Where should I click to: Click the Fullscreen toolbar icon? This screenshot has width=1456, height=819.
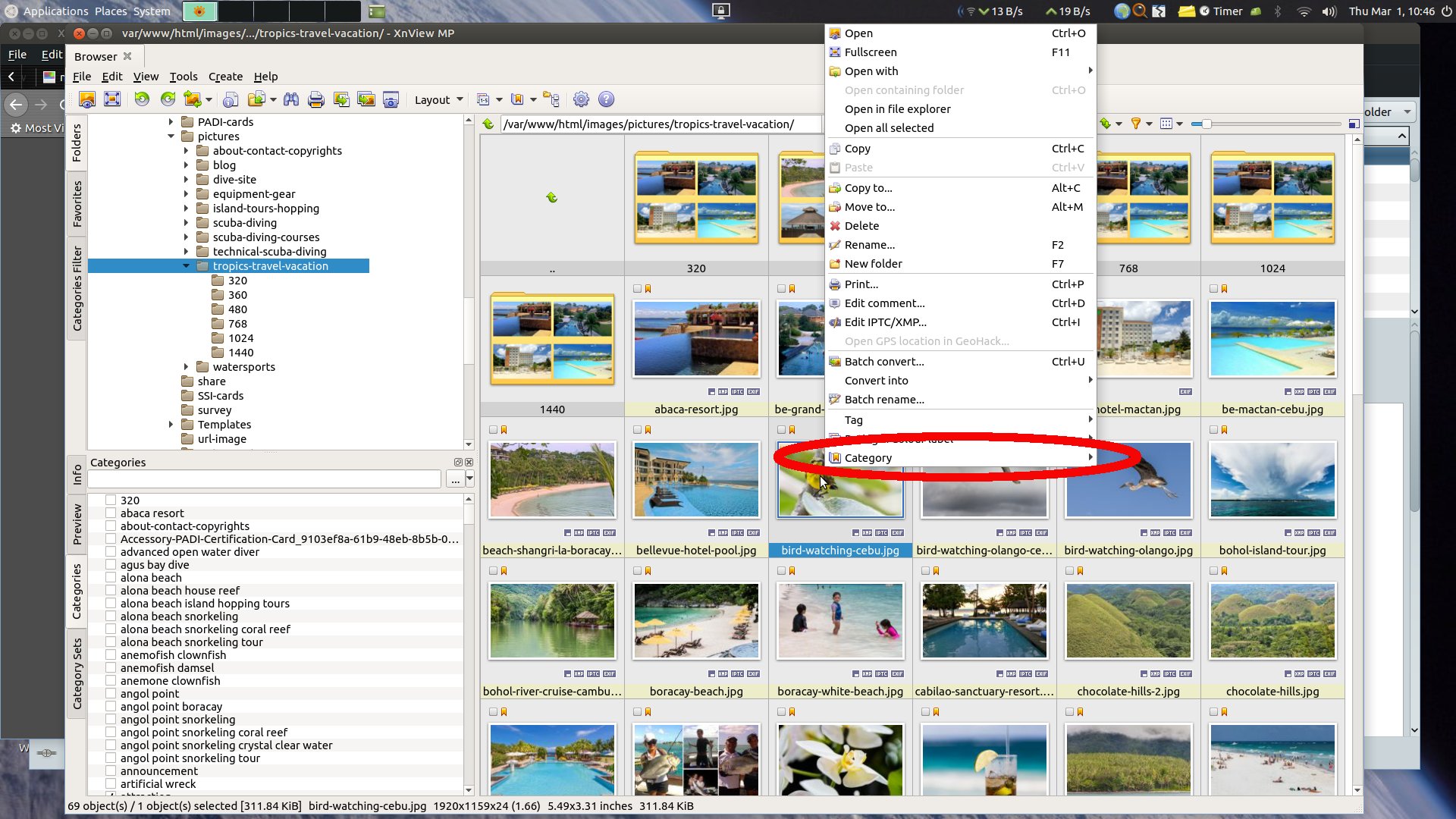(x=112, y=99)
